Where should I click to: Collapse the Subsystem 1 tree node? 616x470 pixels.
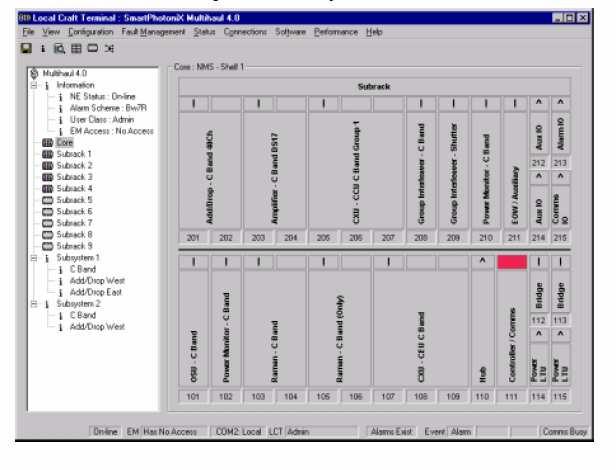pyautogui.click(x=34, y=258)
